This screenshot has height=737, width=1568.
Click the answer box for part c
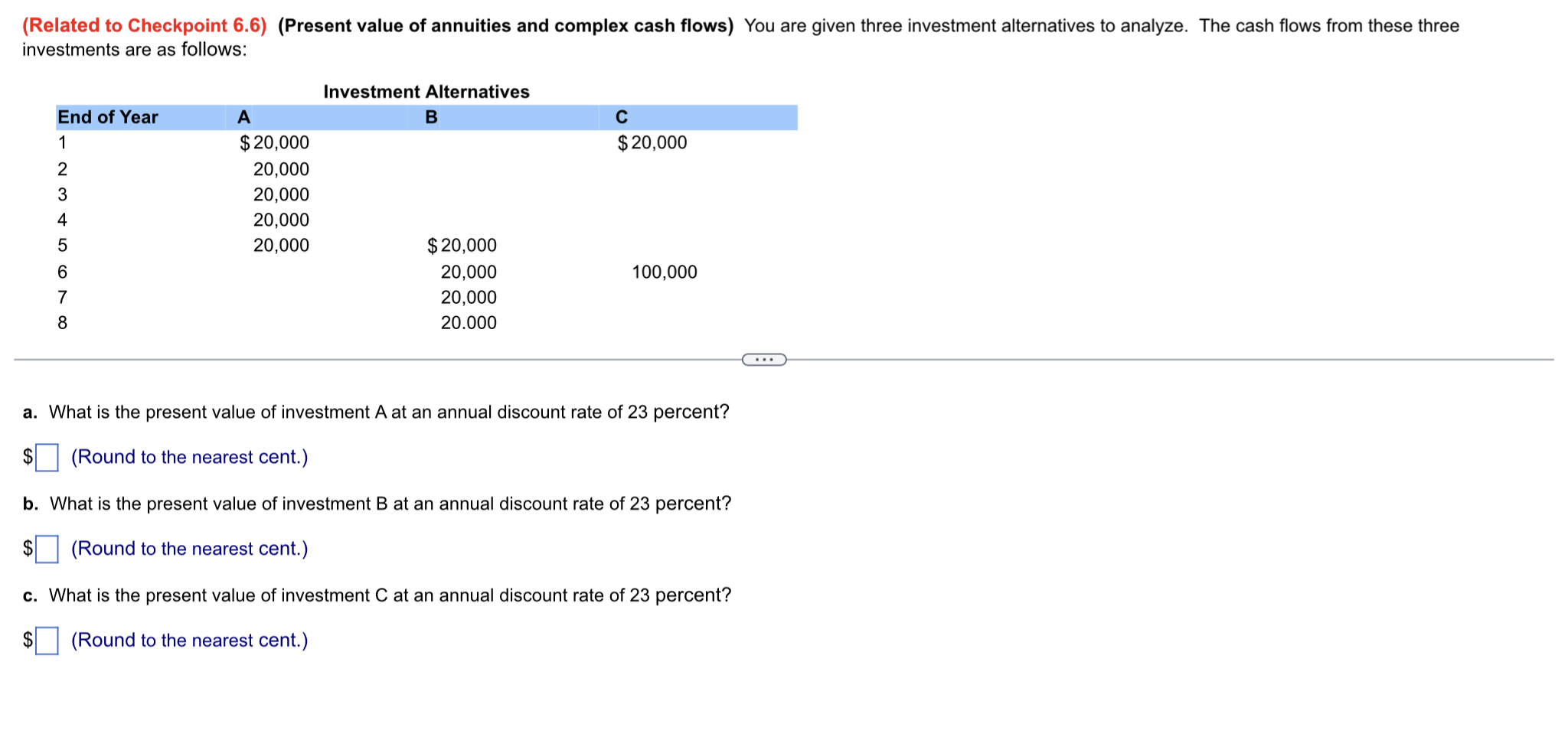coord(47,640)
